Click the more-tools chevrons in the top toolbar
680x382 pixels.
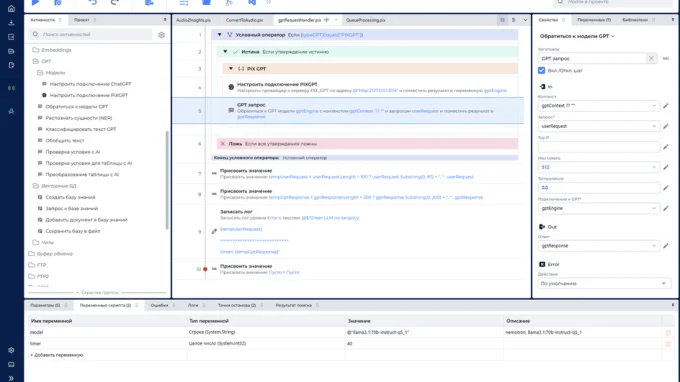click(269, 3)
